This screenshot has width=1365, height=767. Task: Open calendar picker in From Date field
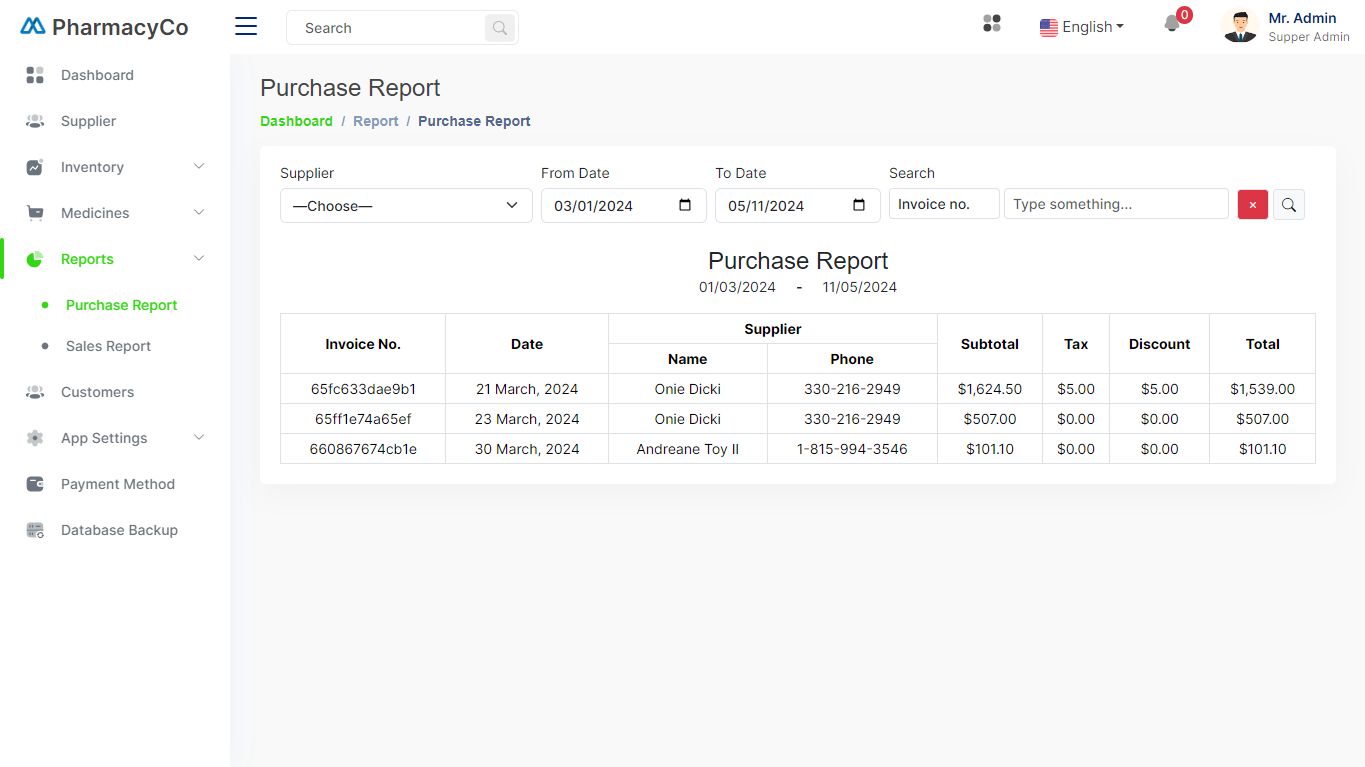(x=685, y=206)
